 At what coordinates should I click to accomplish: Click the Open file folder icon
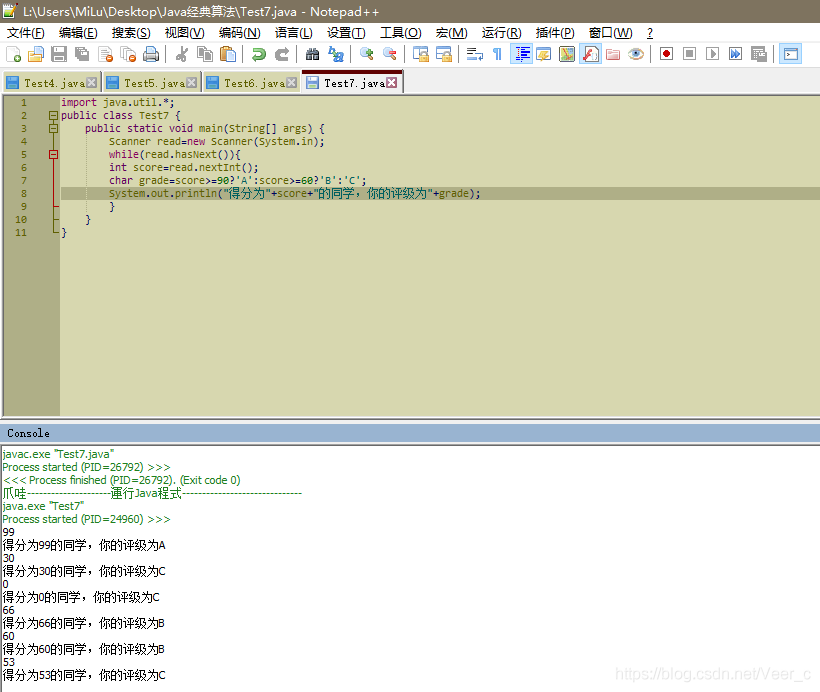coord(36,54)
